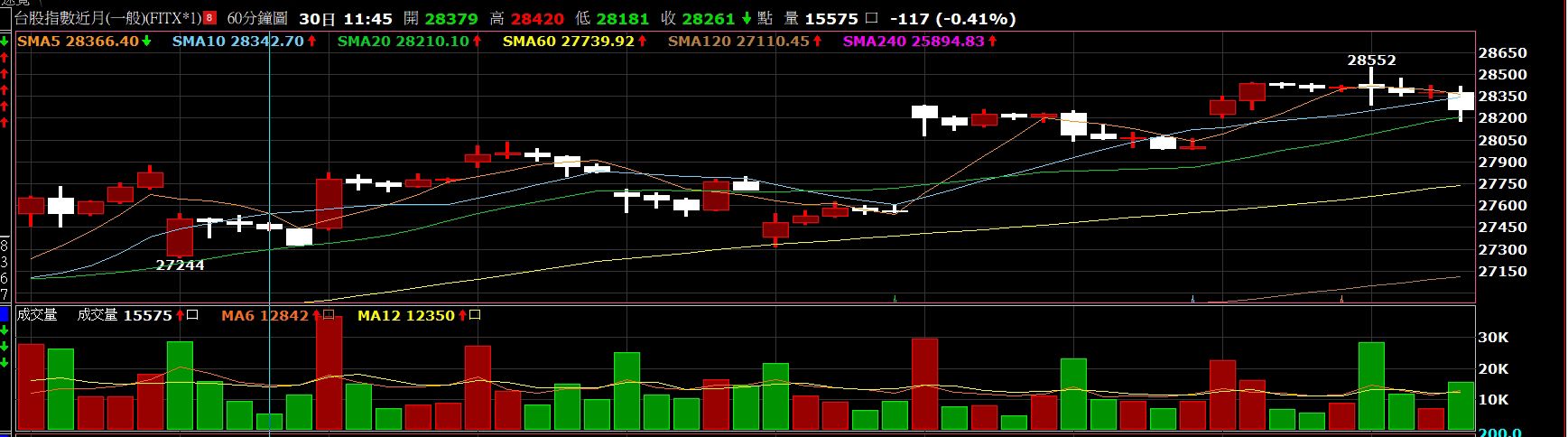
Task: Toggle the small box after 成交量 15575
Action: tap(193, 315)
